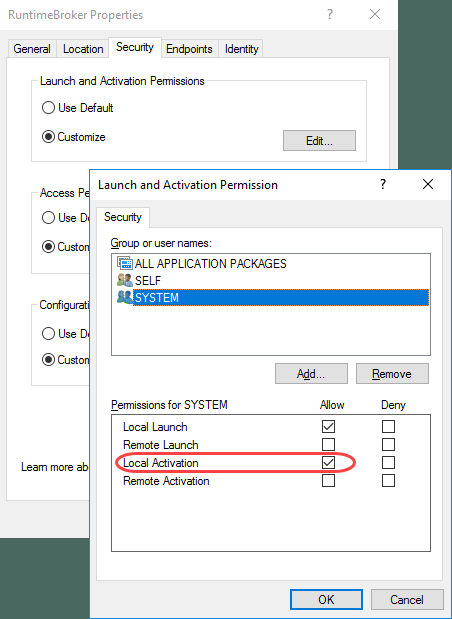Select Customize under Launch and Activation Permissions
Screen dimensions: 452x619
pos(74,137)
